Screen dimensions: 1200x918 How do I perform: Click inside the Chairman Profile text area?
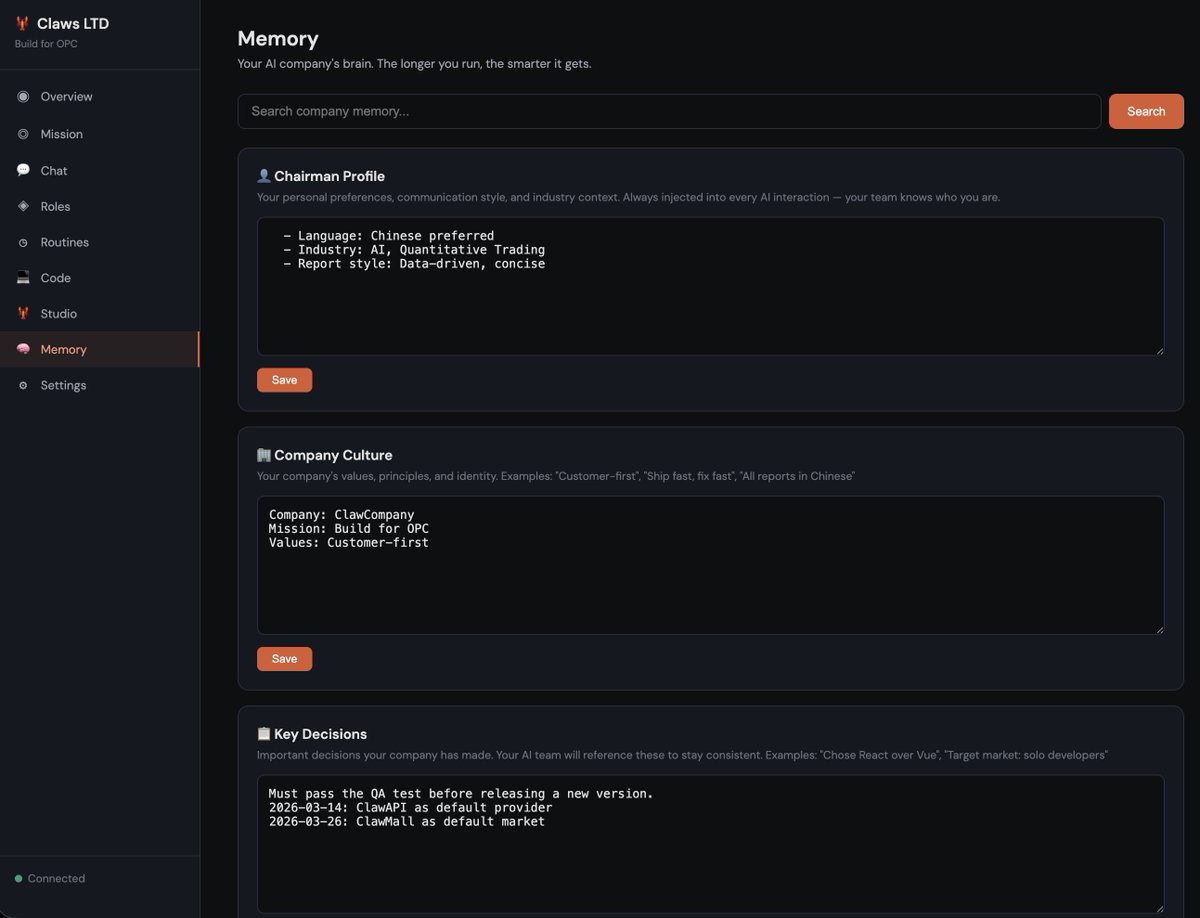click(710, 286)
